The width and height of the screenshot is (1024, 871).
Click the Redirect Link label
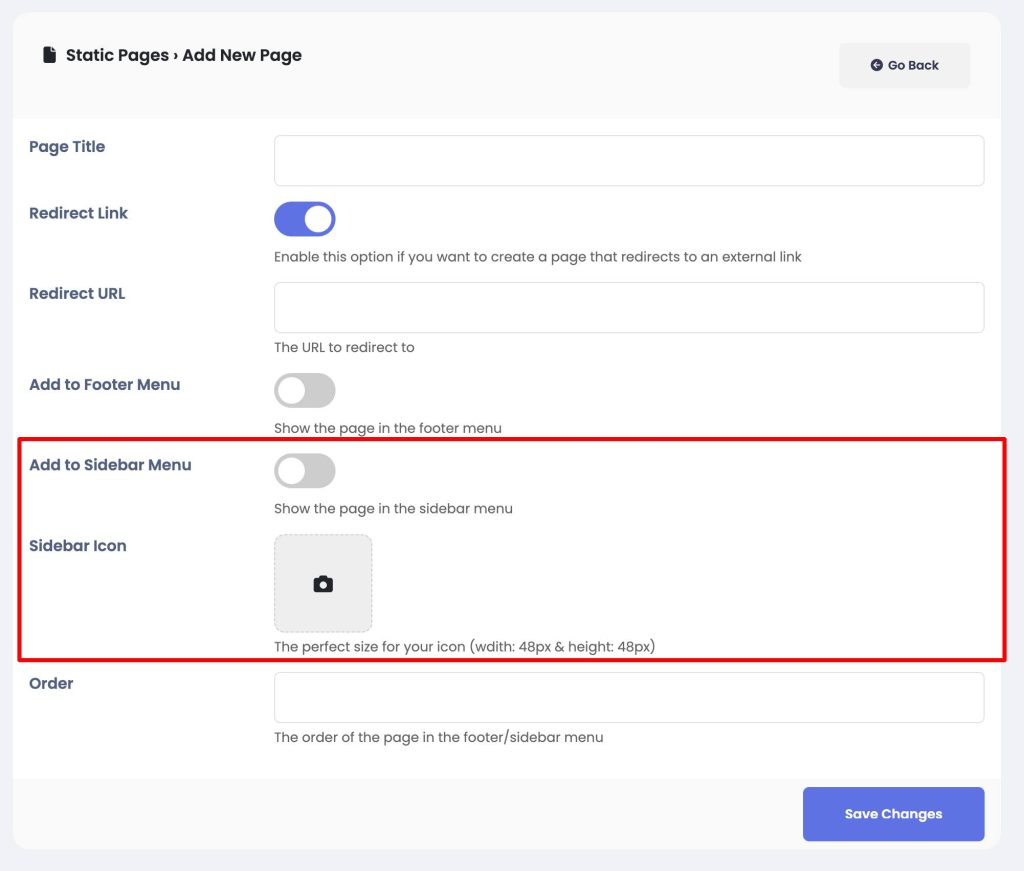(x=78, y=214)
